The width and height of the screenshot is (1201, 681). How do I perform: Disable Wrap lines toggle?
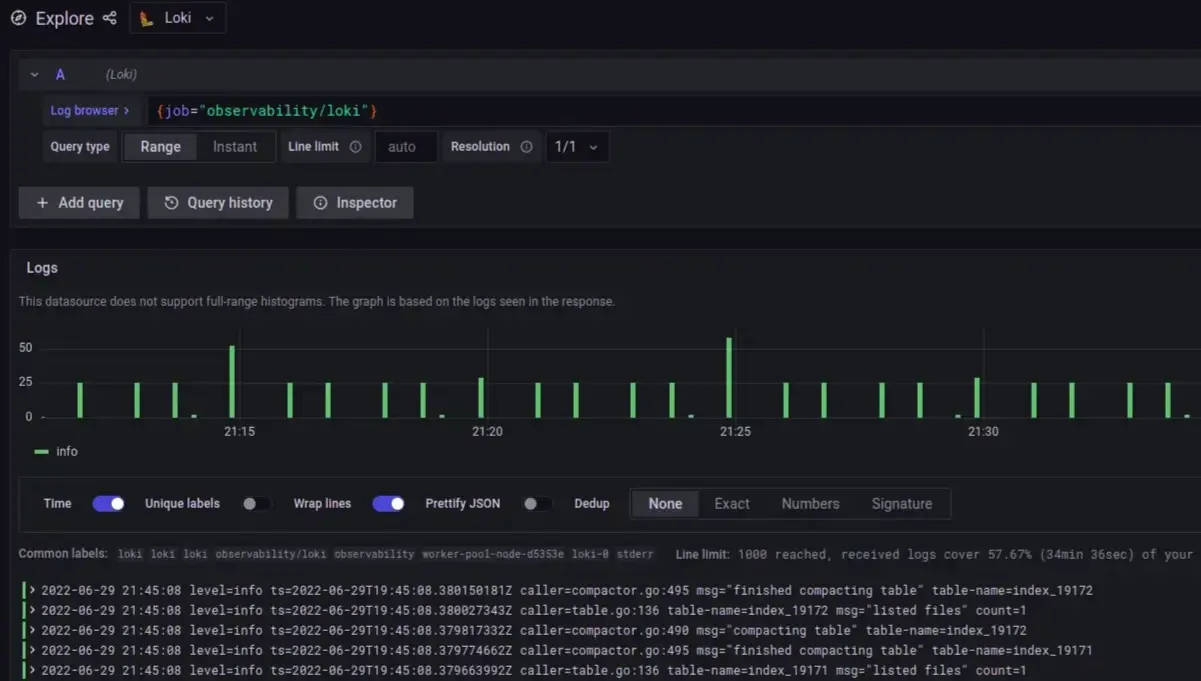[389, 504]
